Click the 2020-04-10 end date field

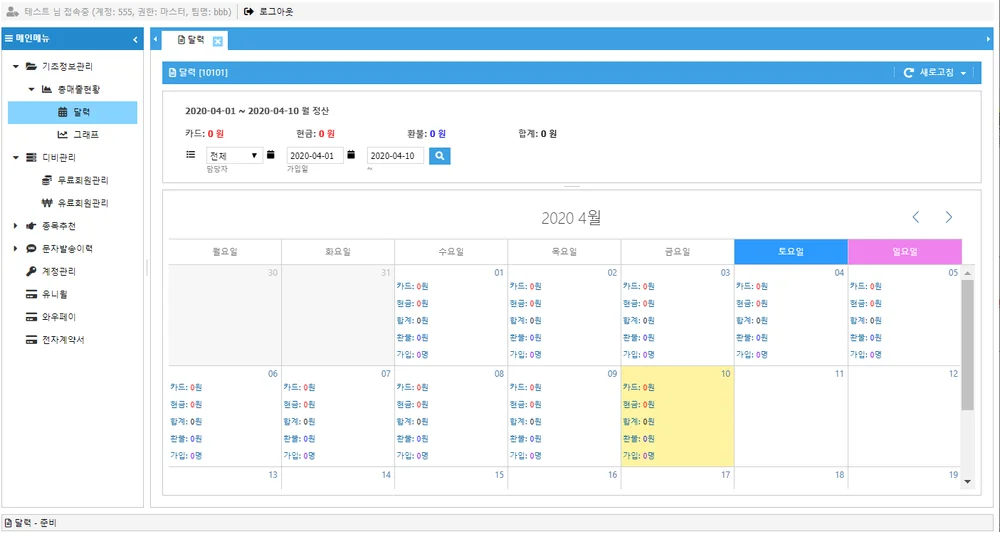coord(395,156)
